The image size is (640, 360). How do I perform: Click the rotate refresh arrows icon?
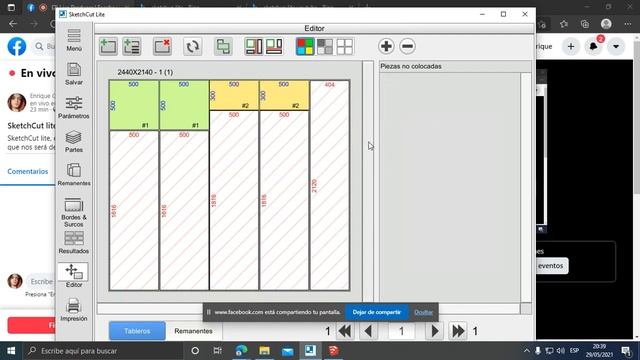pos(192,46)
